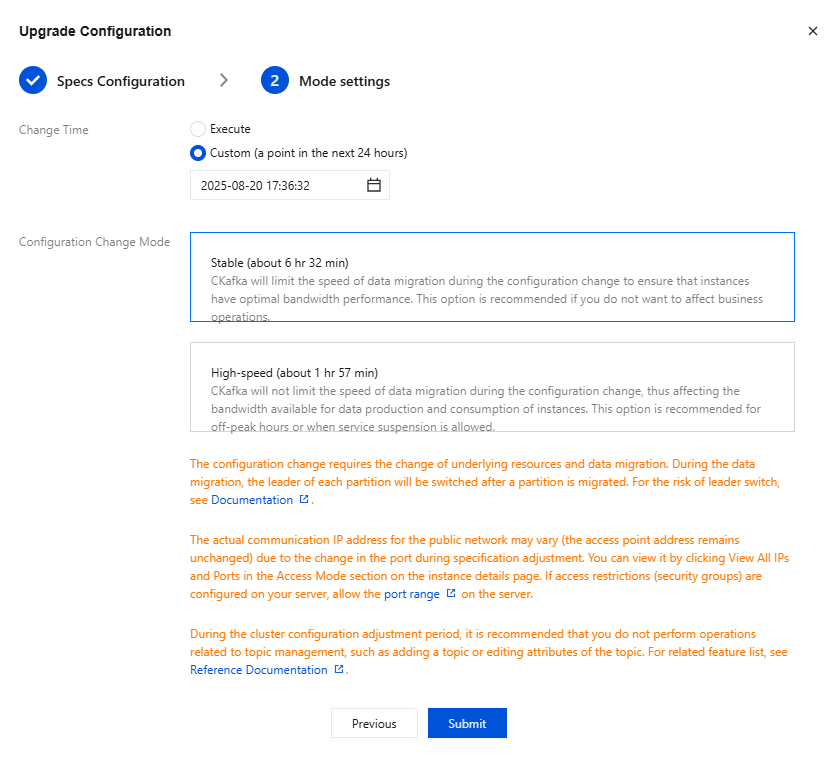Image resolution: width=836 pixels, height=757 pixels.
Task: Open the Reference Documentation link
Action: coord(259,670)
